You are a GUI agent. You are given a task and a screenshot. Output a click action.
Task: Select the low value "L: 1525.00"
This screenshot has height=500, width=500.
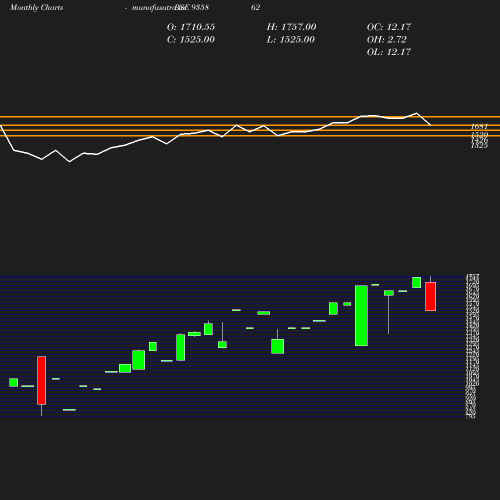(x=291, y=39)
